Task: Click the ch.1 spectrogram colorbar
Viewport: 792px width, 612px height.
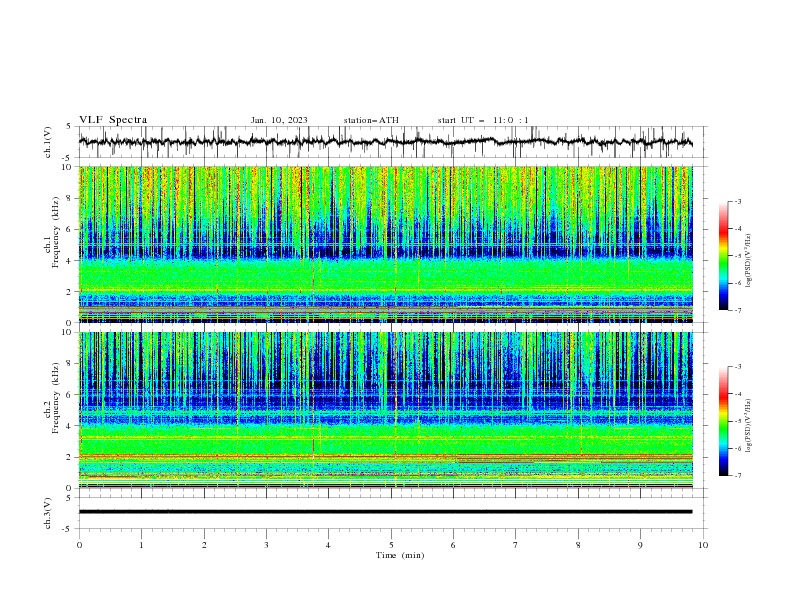Action: tap(723, 255)
